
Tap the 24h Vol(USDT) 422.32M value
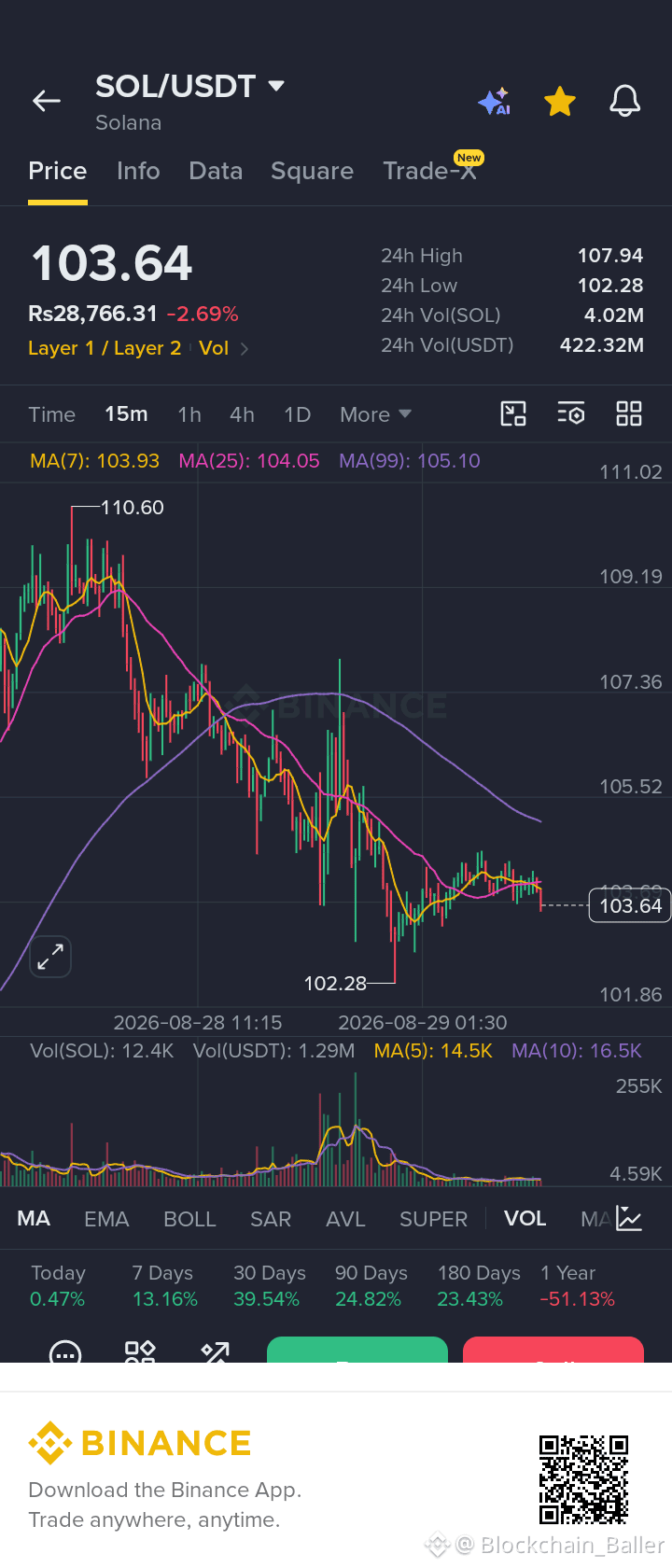[x=602, y=345]
